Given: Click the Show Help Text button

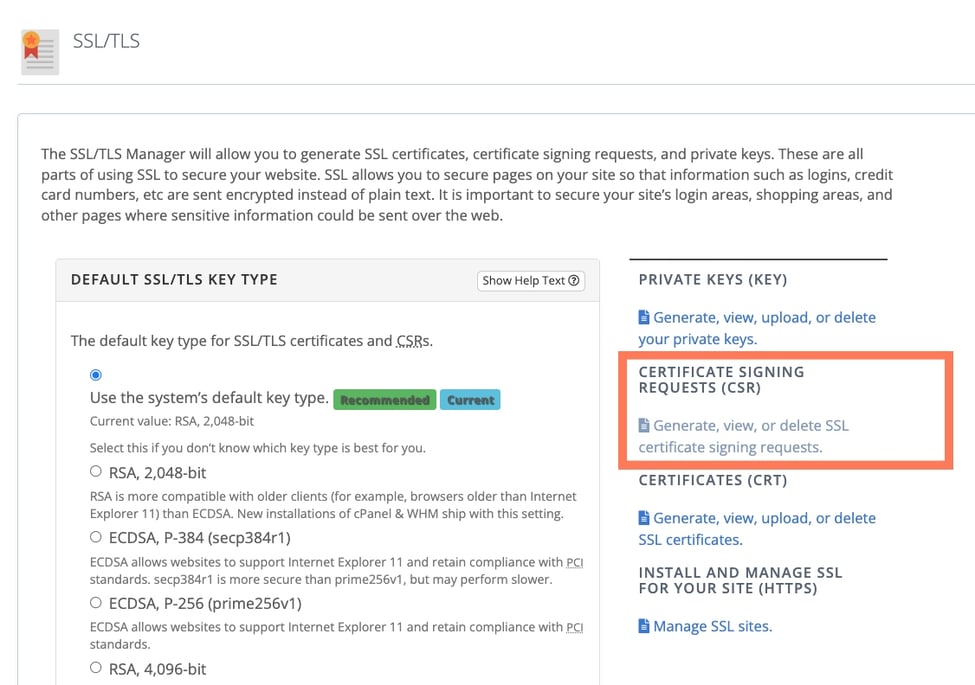Looking at the screenshot, I should (x=530, y=280).
